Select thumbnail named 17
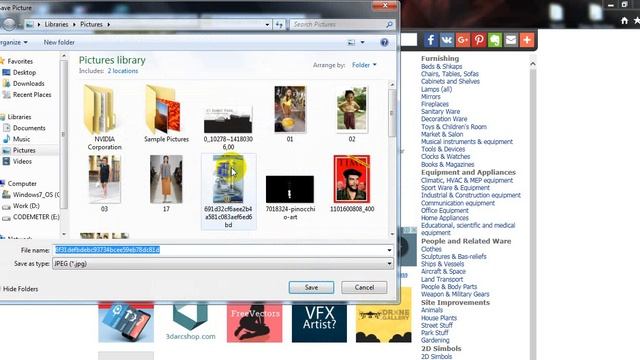 click(166, 184)
